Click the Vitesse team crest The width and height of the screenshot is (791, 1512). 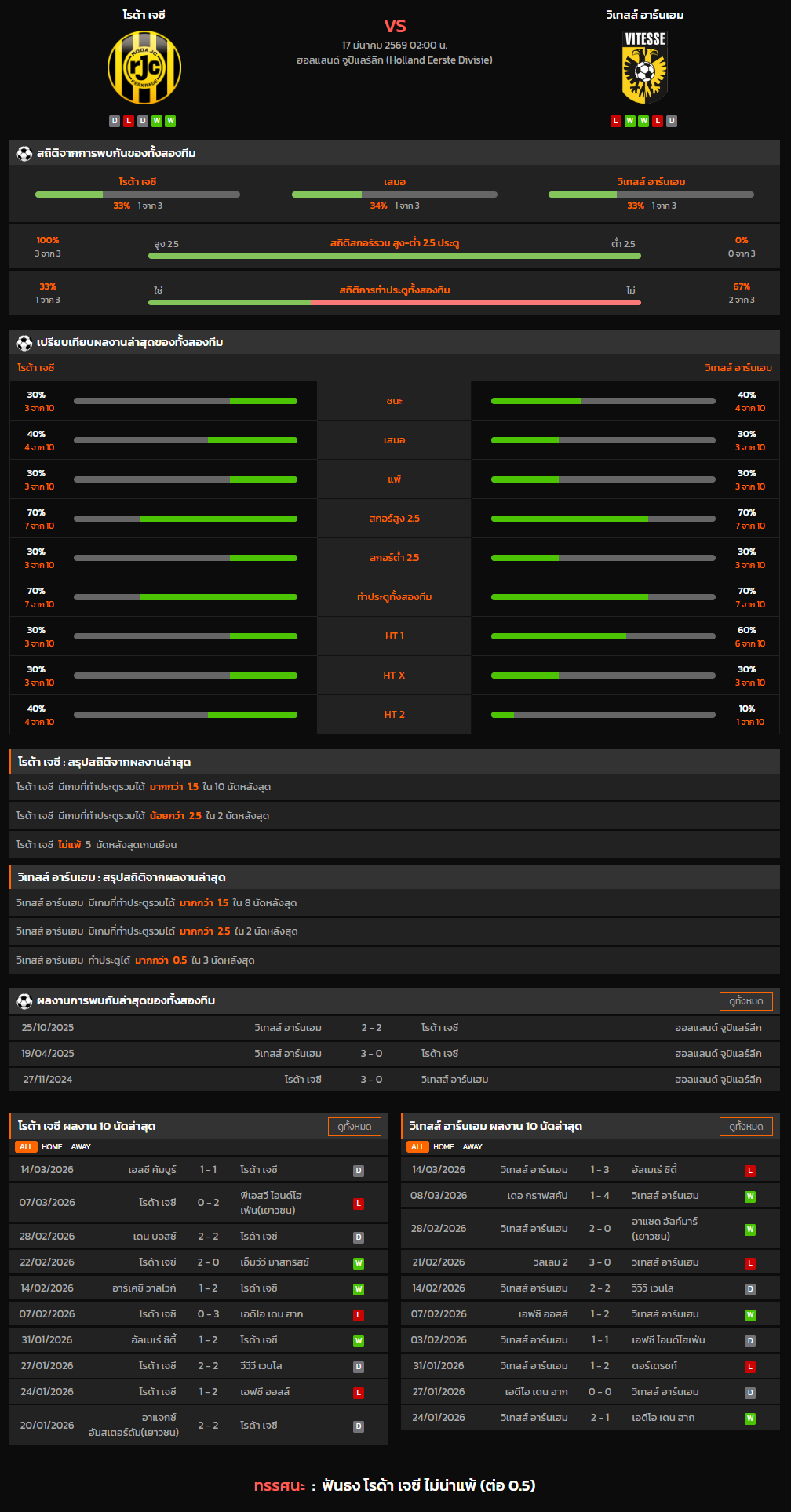(644, 67)
